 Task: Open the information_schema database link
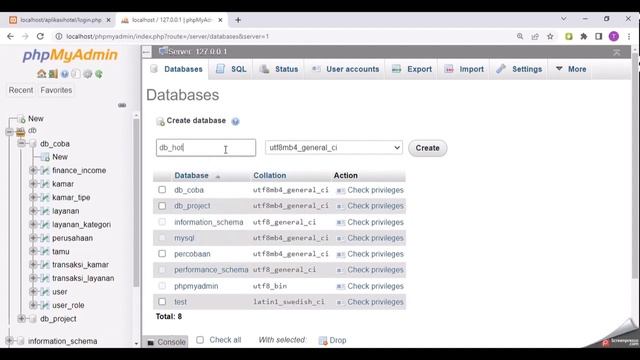point(209,222)
